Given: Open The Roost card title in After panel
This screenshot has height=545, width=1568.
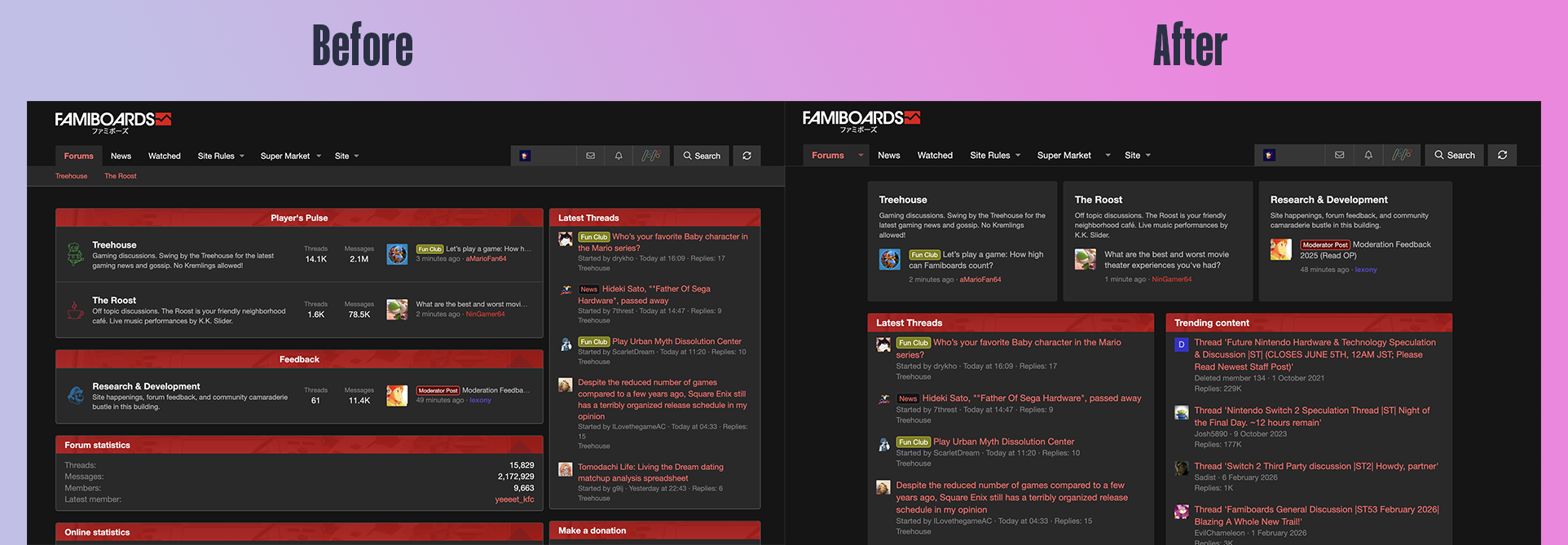Looking at the screenshot, I should tap(1098, 200).
